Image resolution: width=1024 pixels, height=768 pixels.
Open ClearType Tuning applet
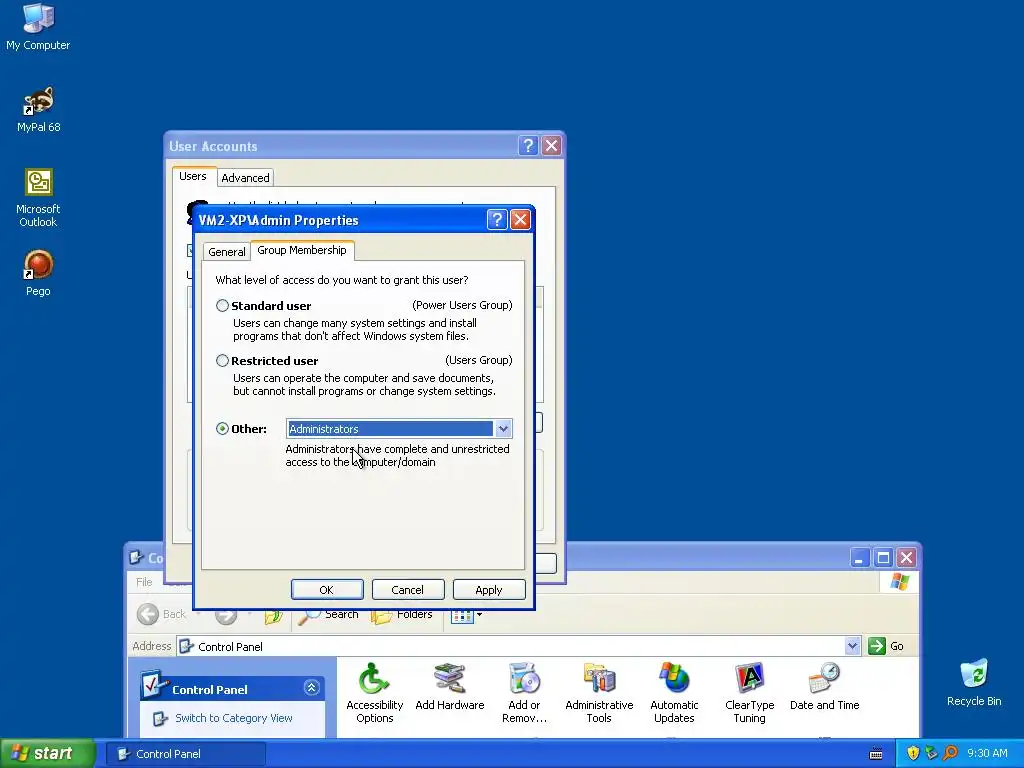(x=749, y=693)
